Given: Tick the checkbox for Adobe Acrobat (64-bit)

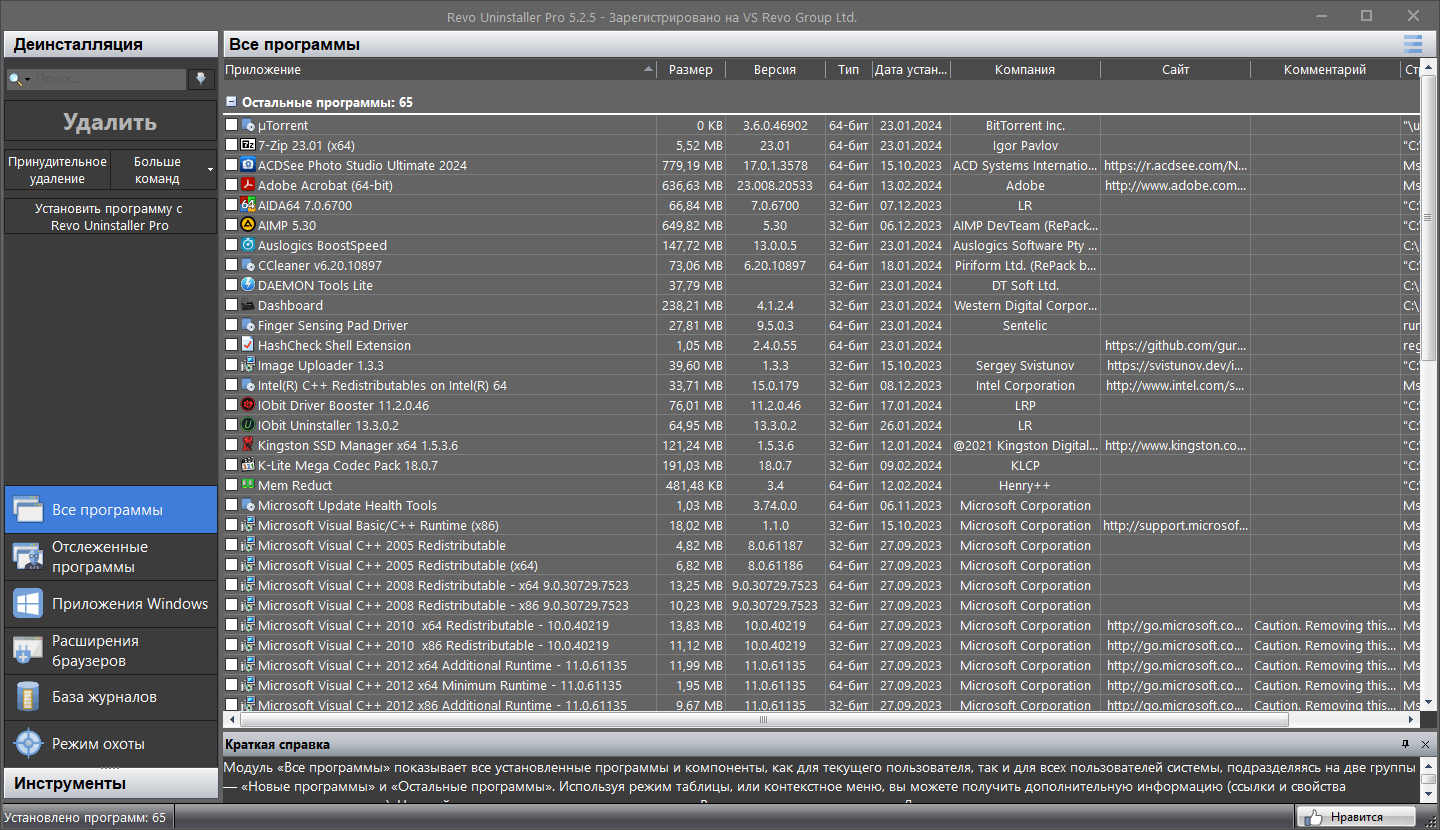Looking at the screenshot, I should point(231,185).
